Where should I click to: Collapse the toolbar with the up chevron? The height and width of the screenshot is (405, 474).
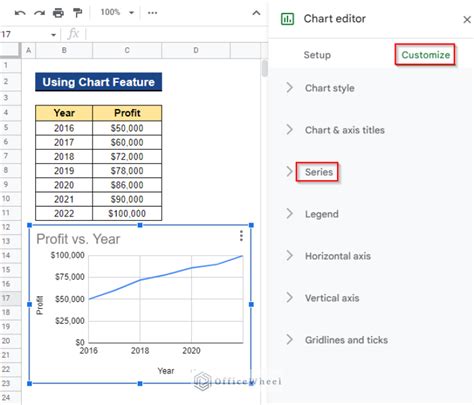click(256, 13)
